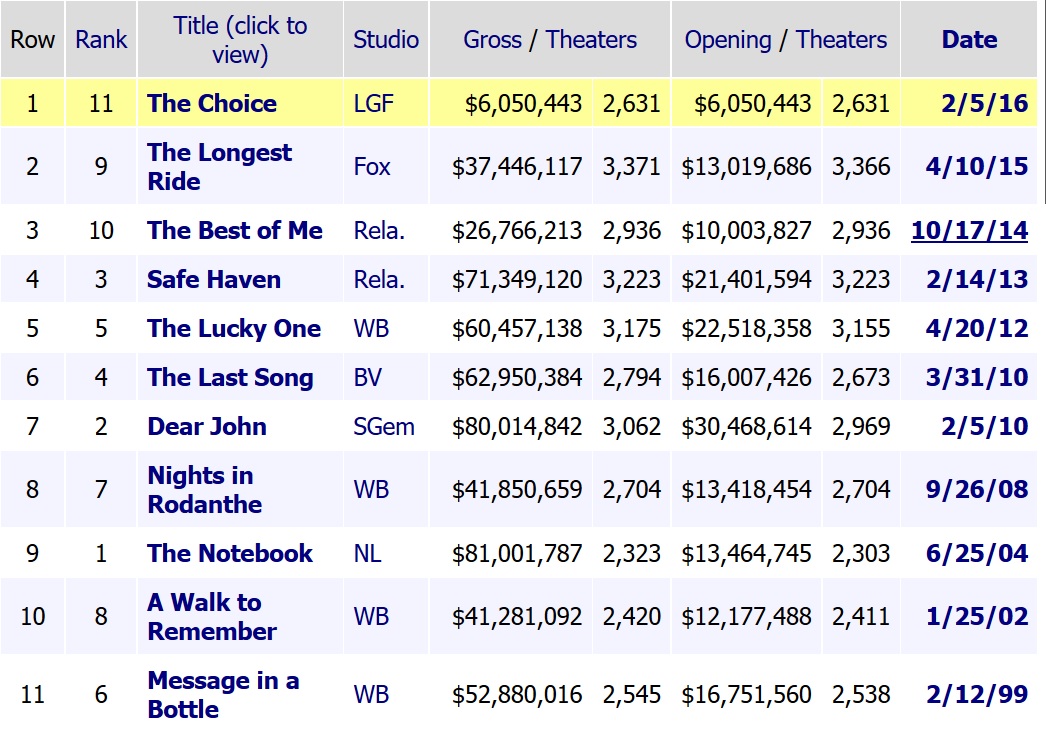The width and height of the screenshot is (1046, 734).
Task: Sort by Opening column header
Action: tap(726, 40)
